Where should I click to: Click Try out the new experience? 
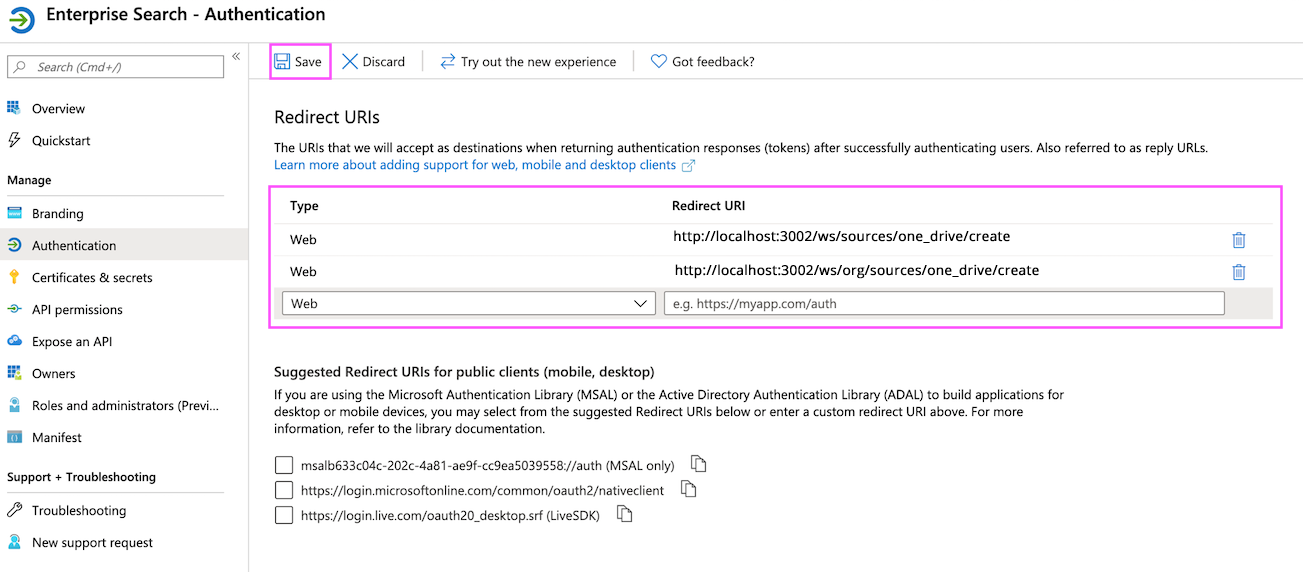538,62
